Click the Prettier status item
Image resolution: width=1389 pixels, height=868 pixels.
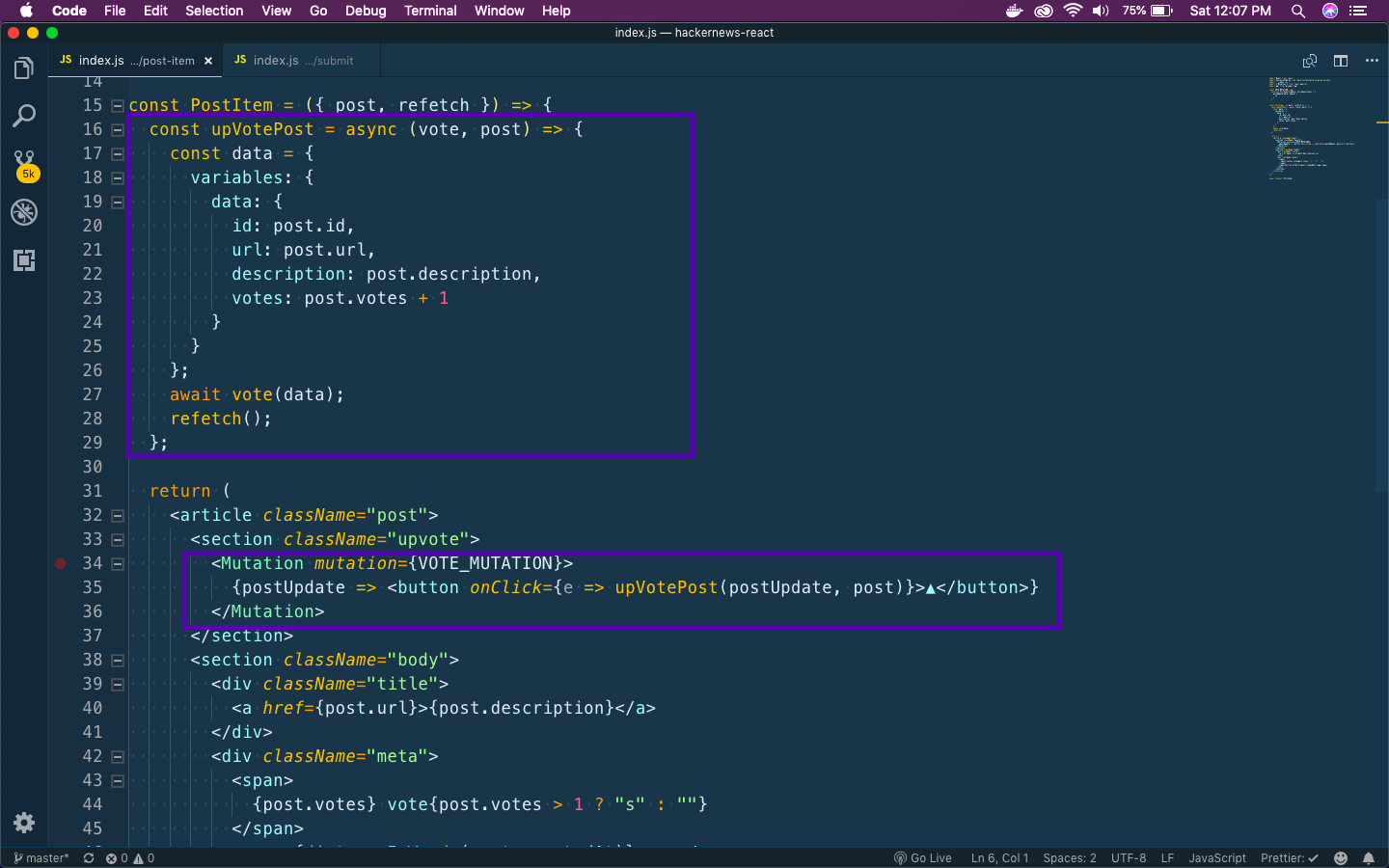pyautogui.click(x=1290, y=858)
